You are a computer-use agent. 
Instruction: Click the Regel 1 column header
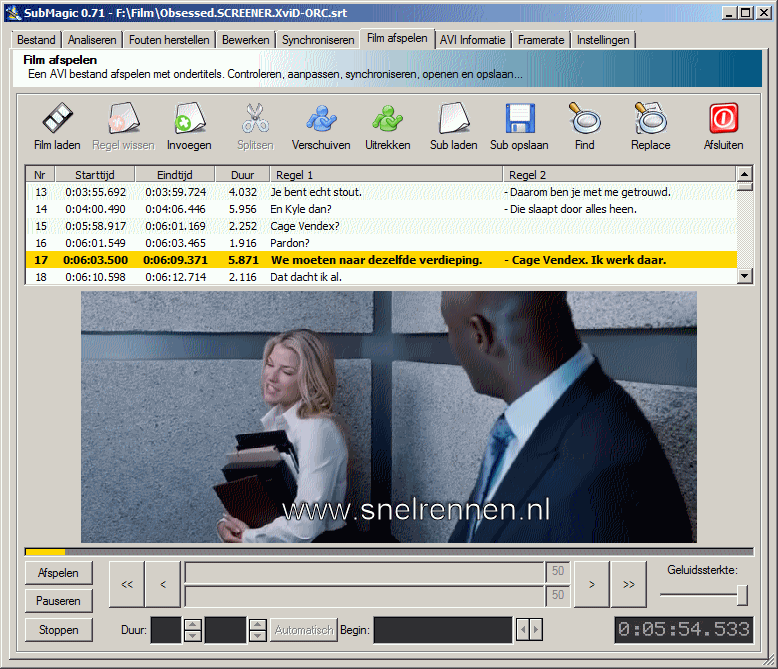point(386,175)
